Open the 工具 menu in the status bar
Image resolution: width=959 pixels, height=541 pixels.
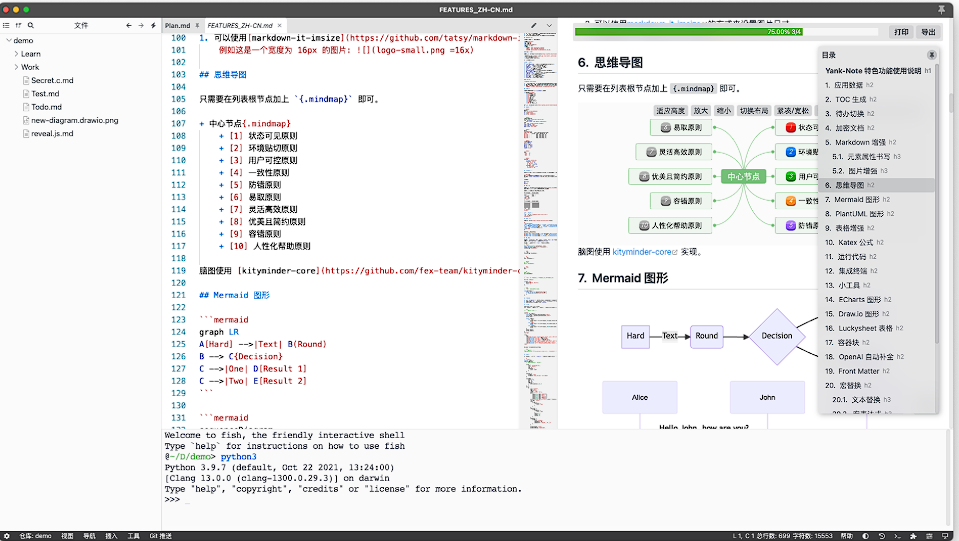(x=133, y=536)
